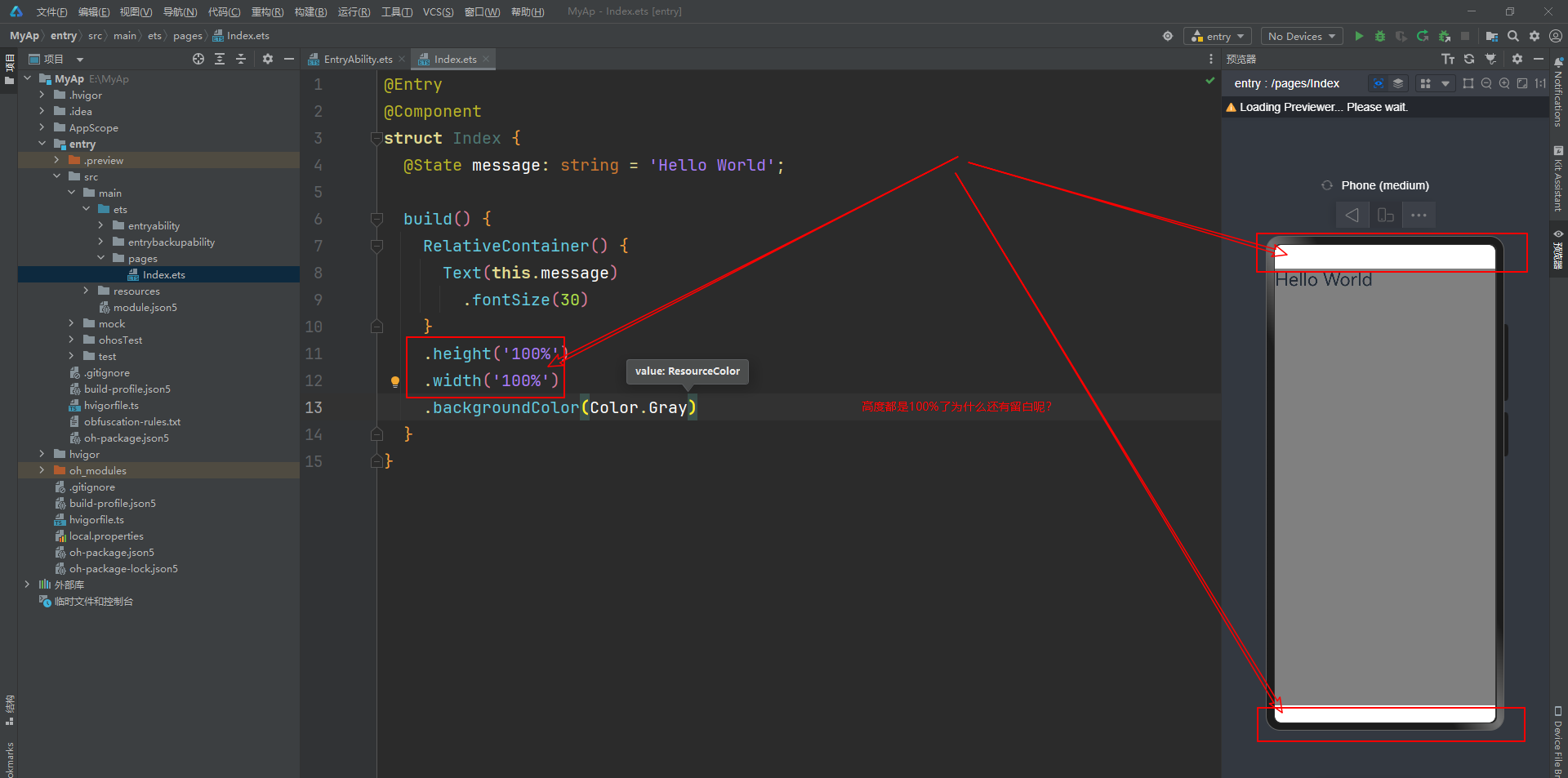Open previewer panel settings gear
The image size is (1568, 778).
(1517, 59)
